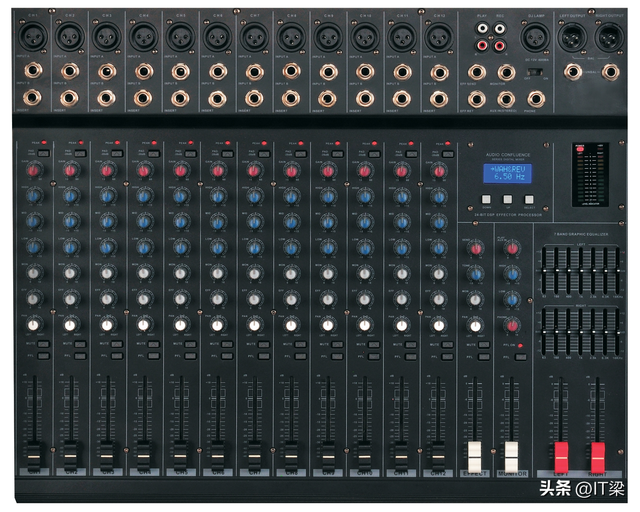This screenshot has width=640, height=512.
Task: Toggle the monitor section PFL button
Action: pyautogui.click(x=521, y=357)
